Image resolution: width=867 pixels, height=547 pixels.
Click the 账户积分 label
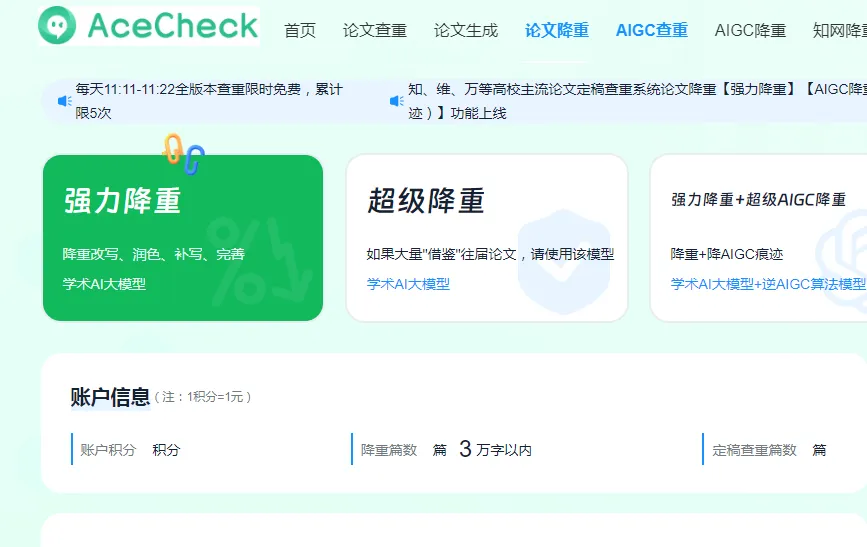tap(108, 450)
